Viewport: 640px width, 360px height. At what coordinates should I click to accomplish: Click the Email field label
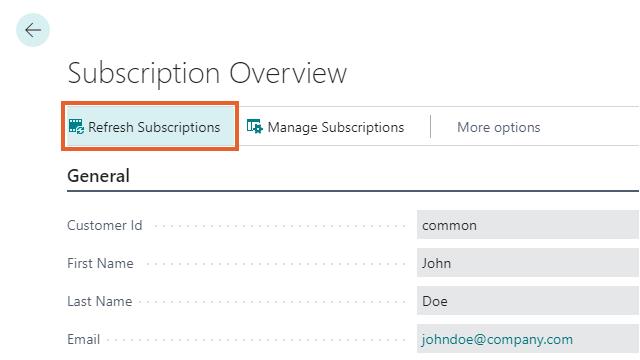point(83,339)
